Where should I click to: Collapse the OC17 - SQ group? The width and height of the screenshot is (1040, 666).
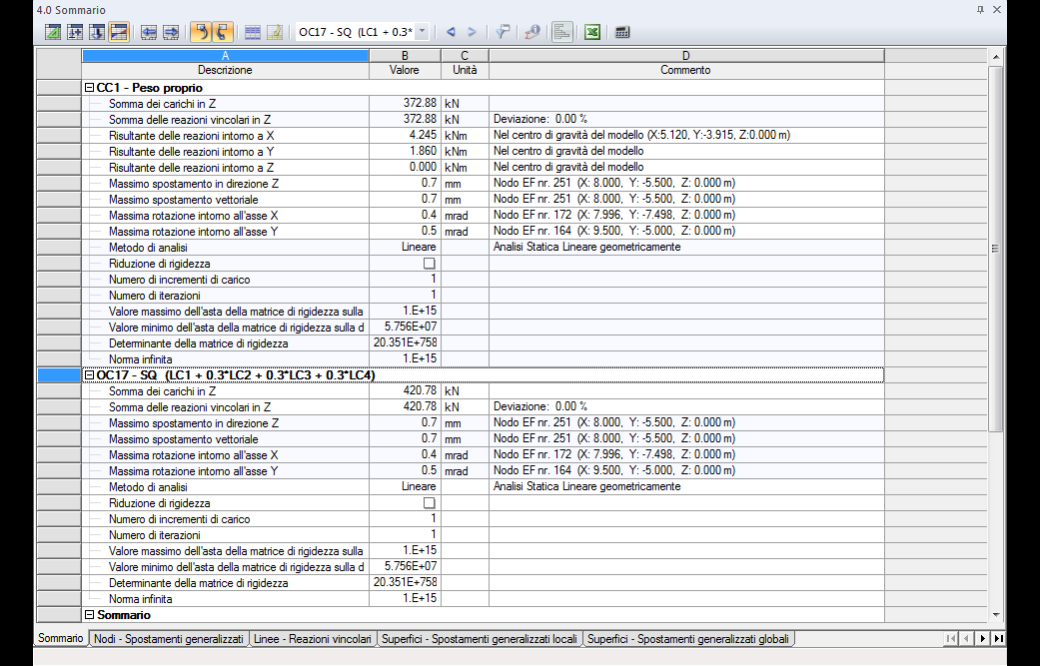click(x=90, y=375)
